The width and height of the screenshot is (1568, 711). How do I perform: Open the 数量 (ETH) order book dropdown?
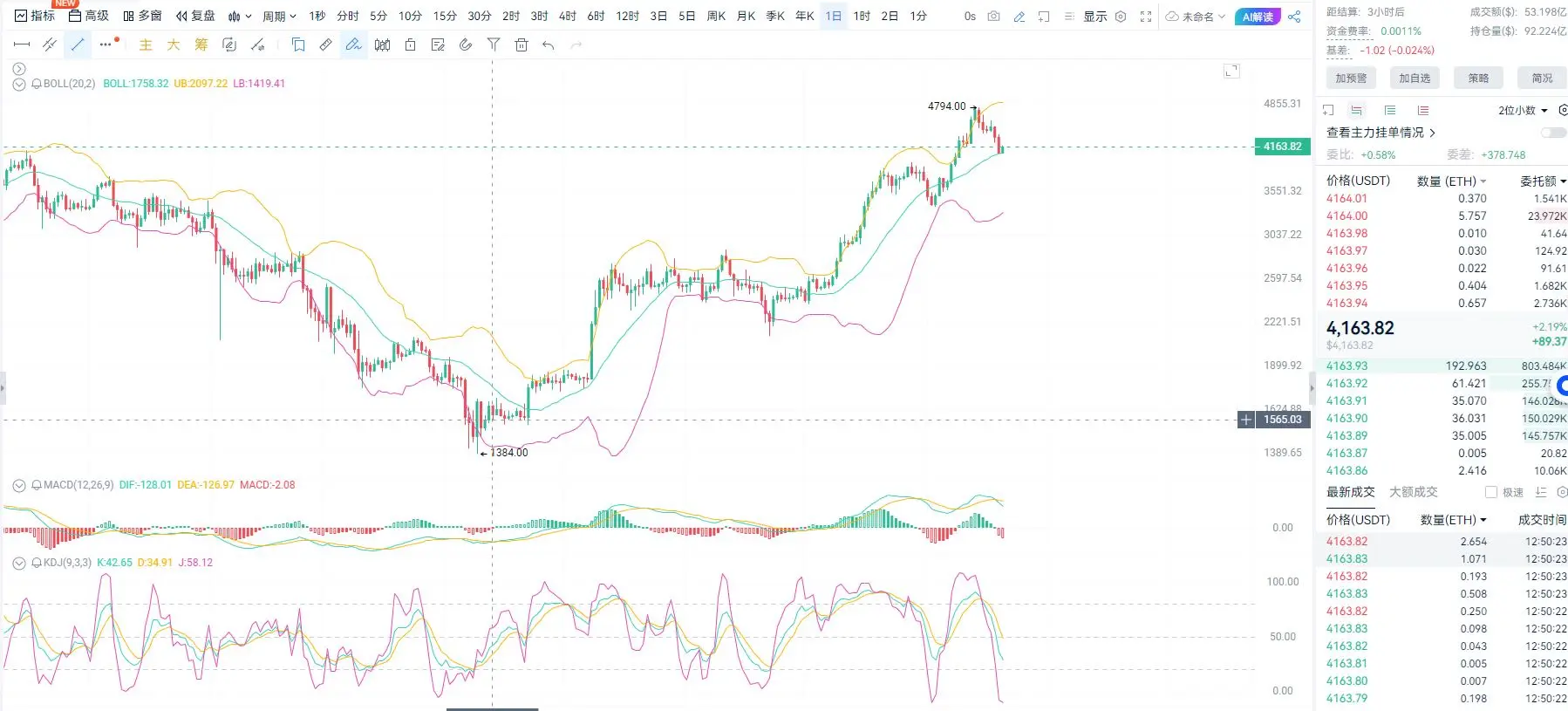(x=1452, y=181)
